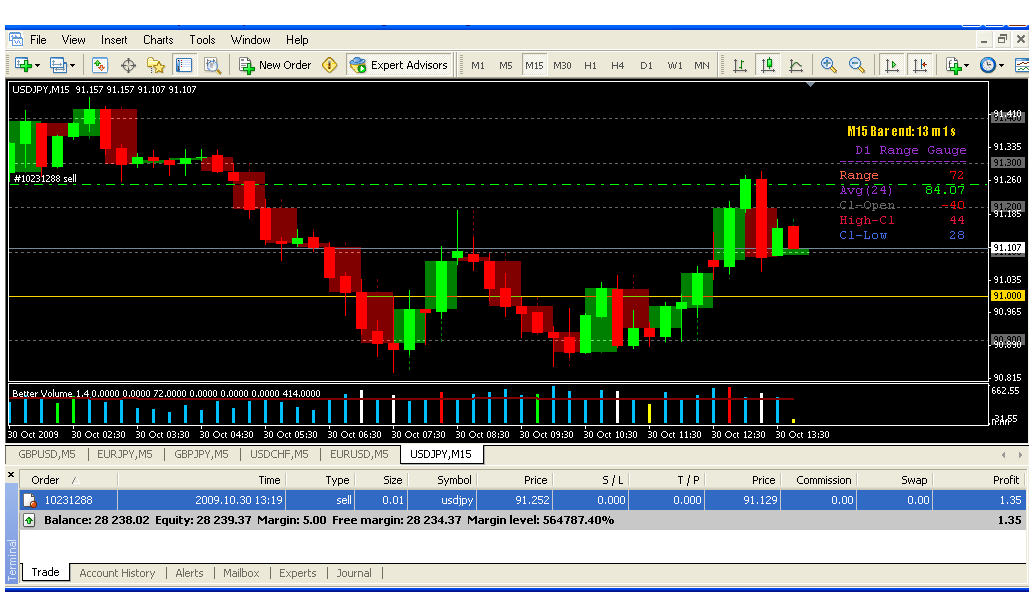Viewport: 1034px width, 592px height.
Task: Expand the new chart dropdown arrow
Action: pyautogui.click(x=37, y=66)
